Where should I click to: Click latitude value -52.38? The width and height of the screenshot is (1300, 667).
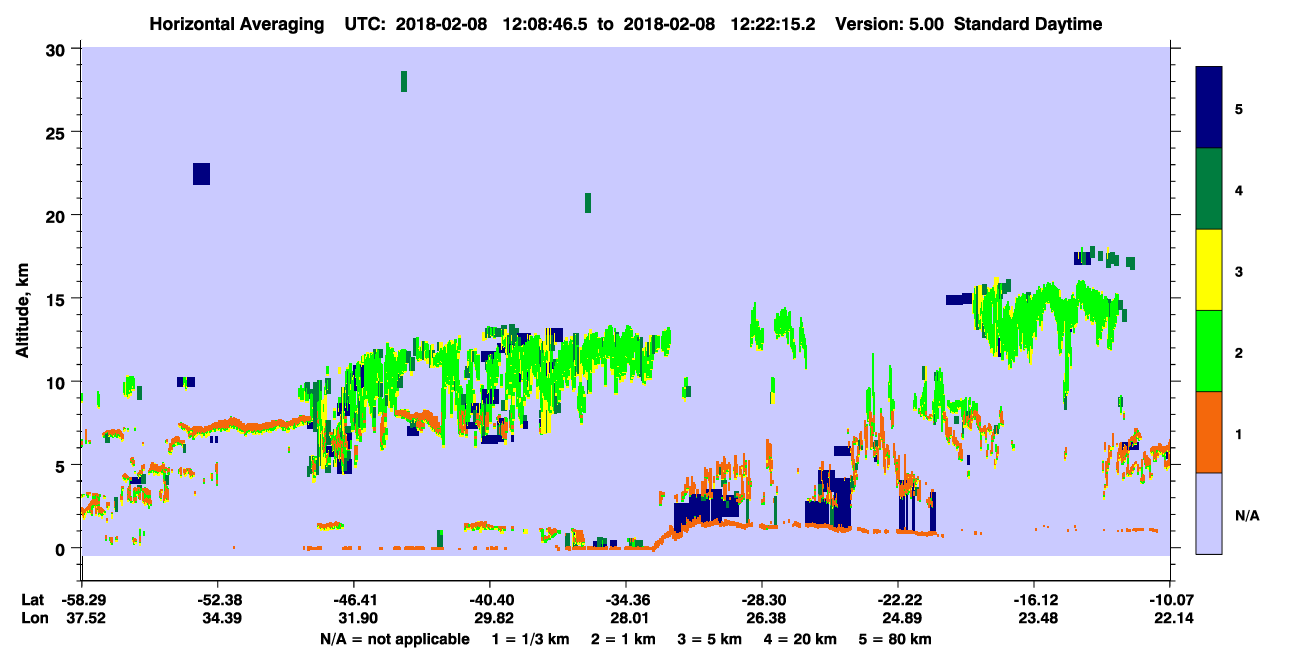(x=218, y=600)
